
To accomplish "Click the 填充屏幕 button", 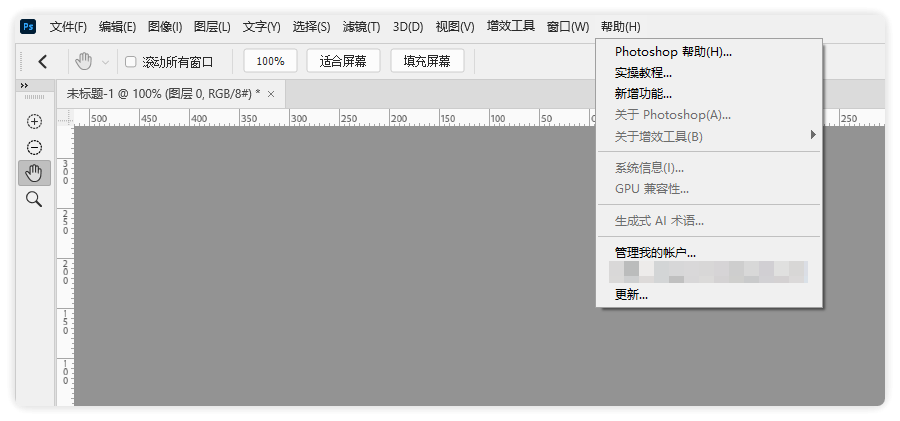I will [427, 61].
